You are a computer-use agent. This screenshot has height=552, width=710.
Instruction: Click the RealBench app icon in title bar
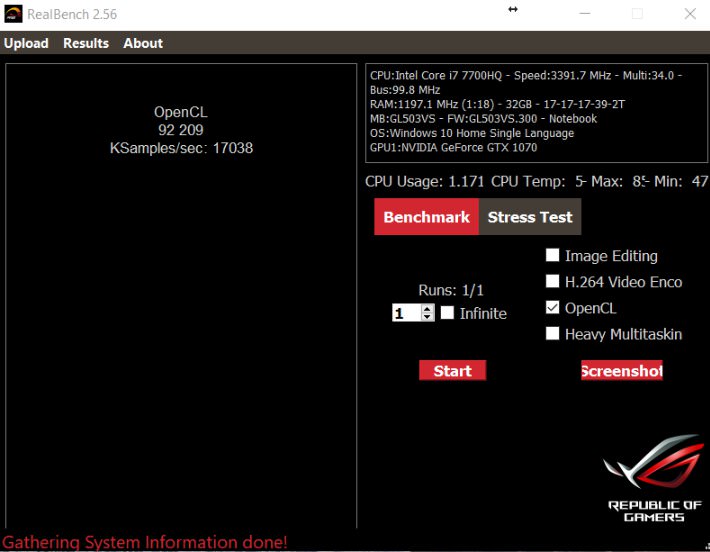click(13, 14)
